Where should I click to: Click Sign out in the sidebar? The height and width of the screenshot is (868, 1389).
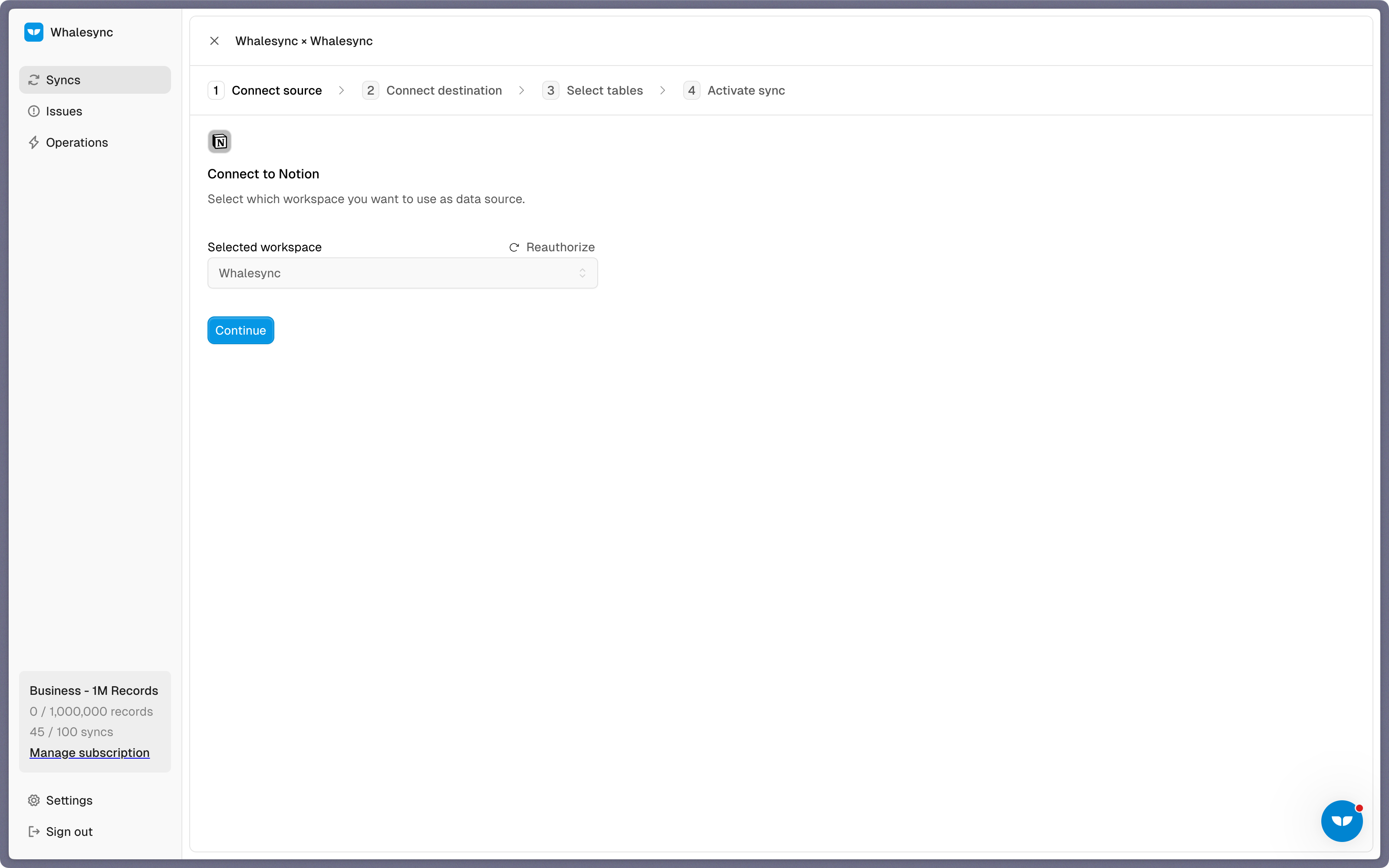coord(95,832)
